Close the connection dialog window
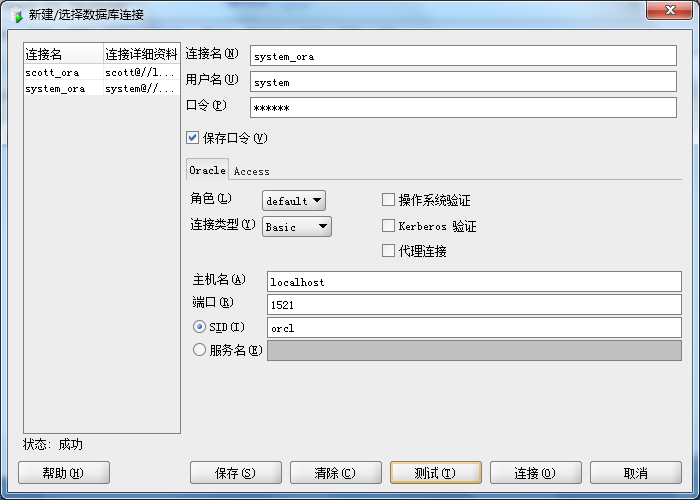The width and height of the screenshot is (700, 500). tap(669, 10)
